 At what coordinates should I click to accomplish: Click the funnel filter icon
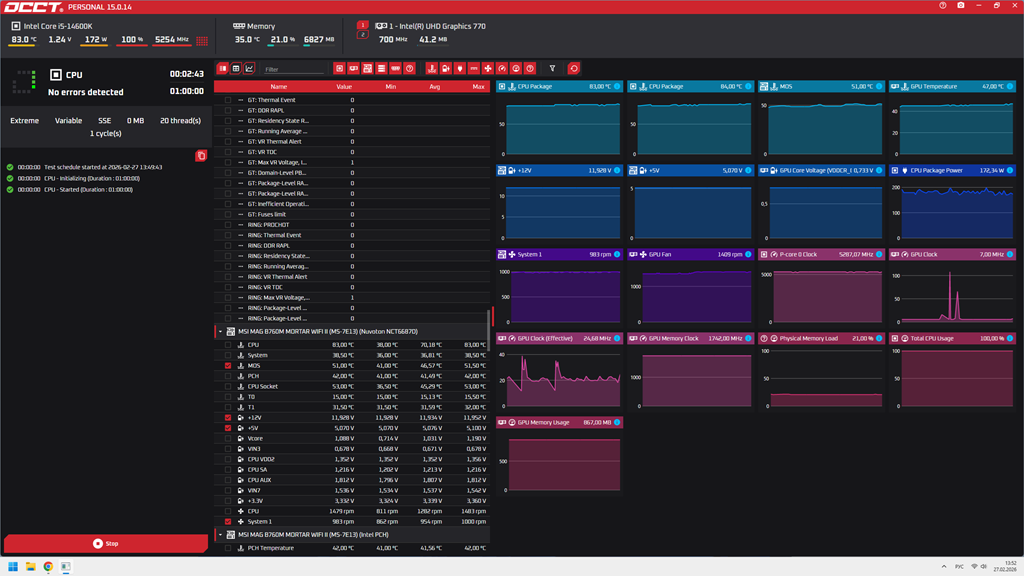tap(552, 69)
